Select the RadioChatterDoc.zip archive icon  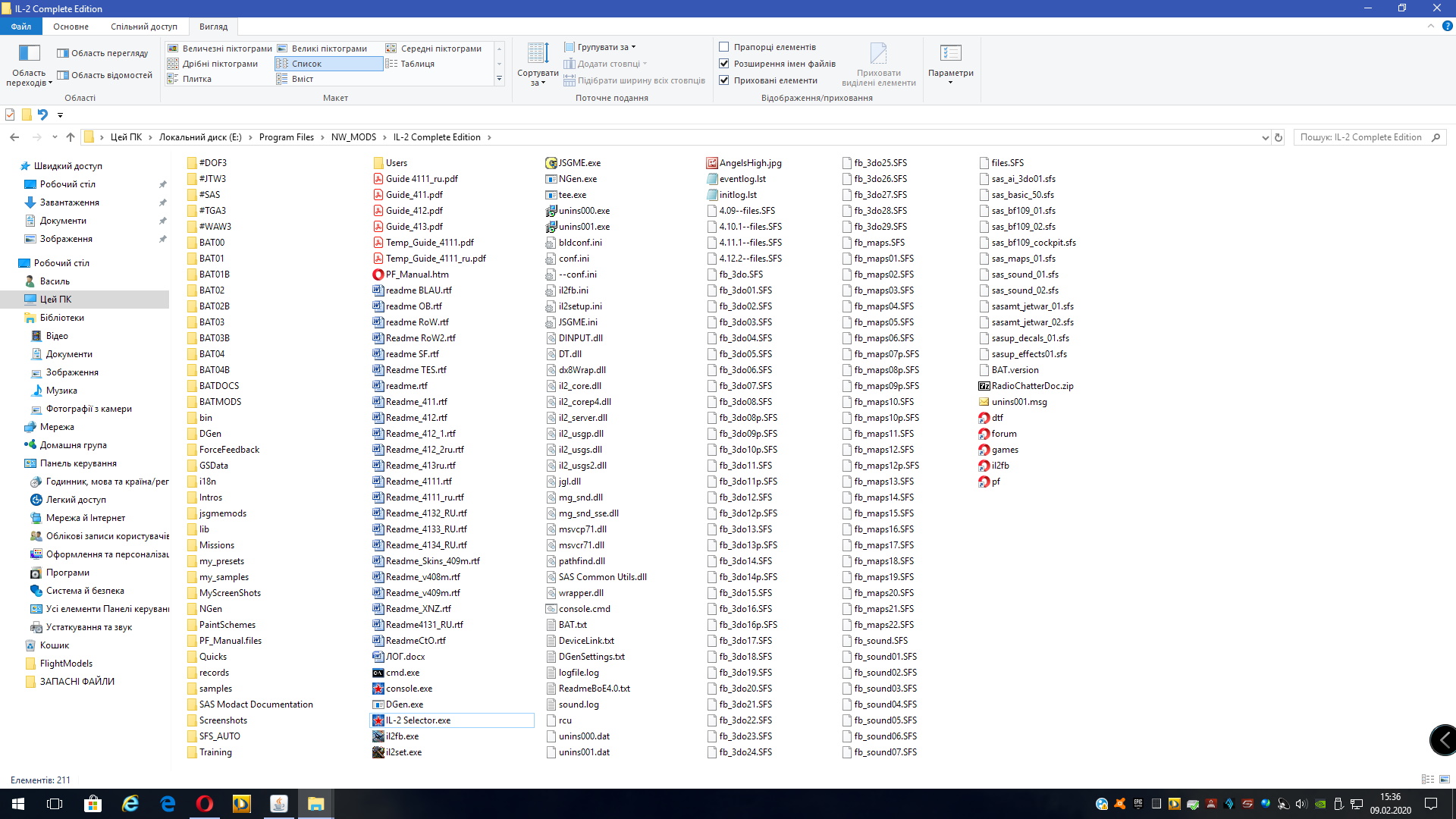[984, 386]
